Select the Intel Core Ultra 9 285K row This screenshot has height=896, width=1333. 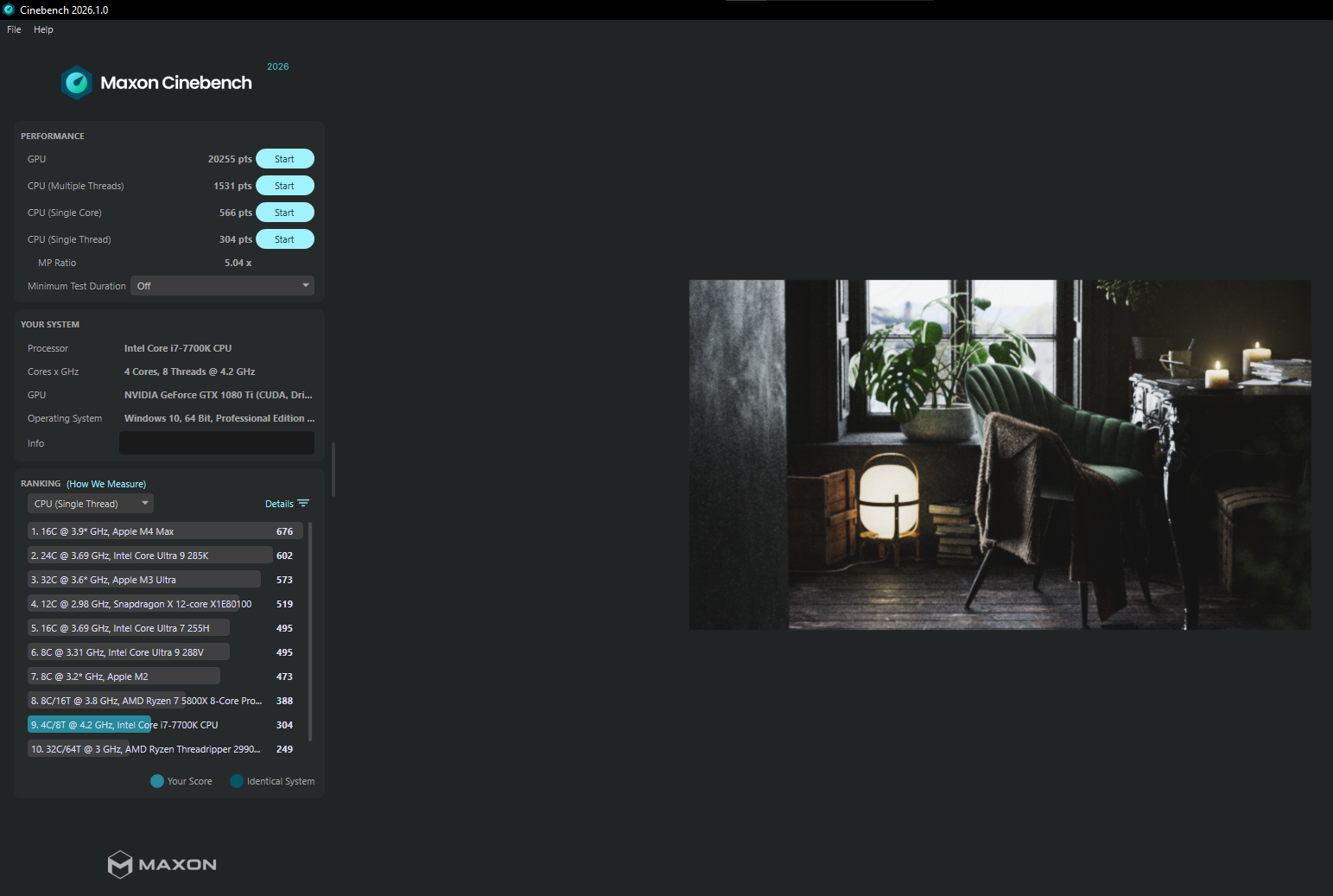165,556
